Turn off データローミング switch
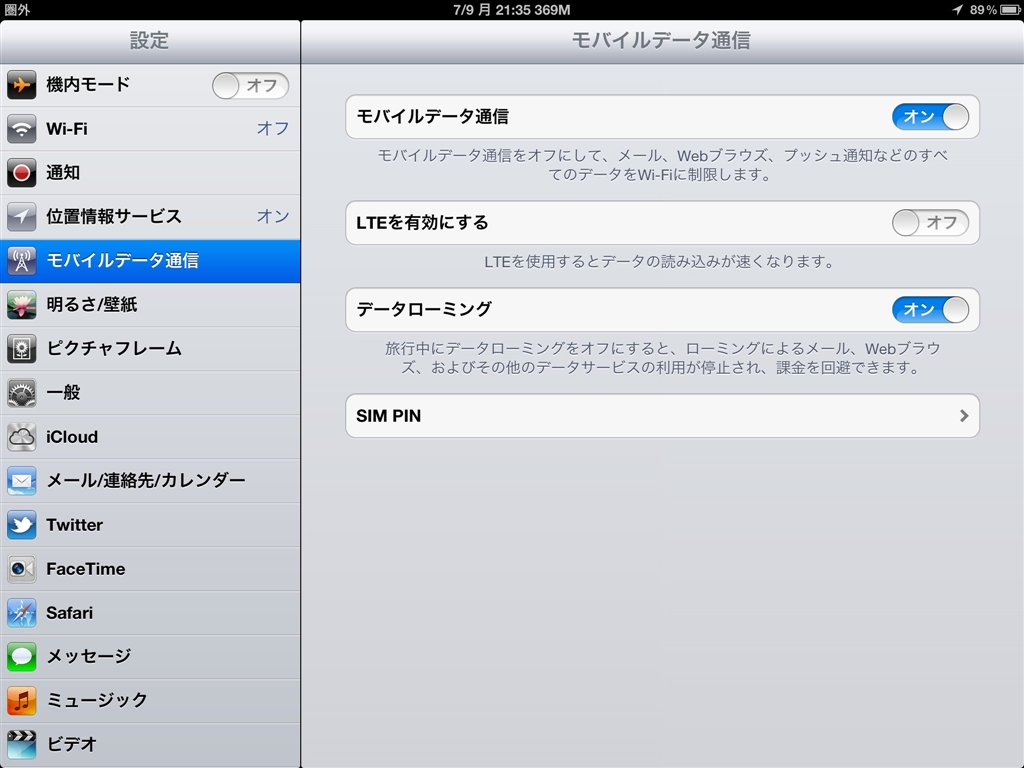This screenshot has width=1024, height=768. [x=930, y=310]
